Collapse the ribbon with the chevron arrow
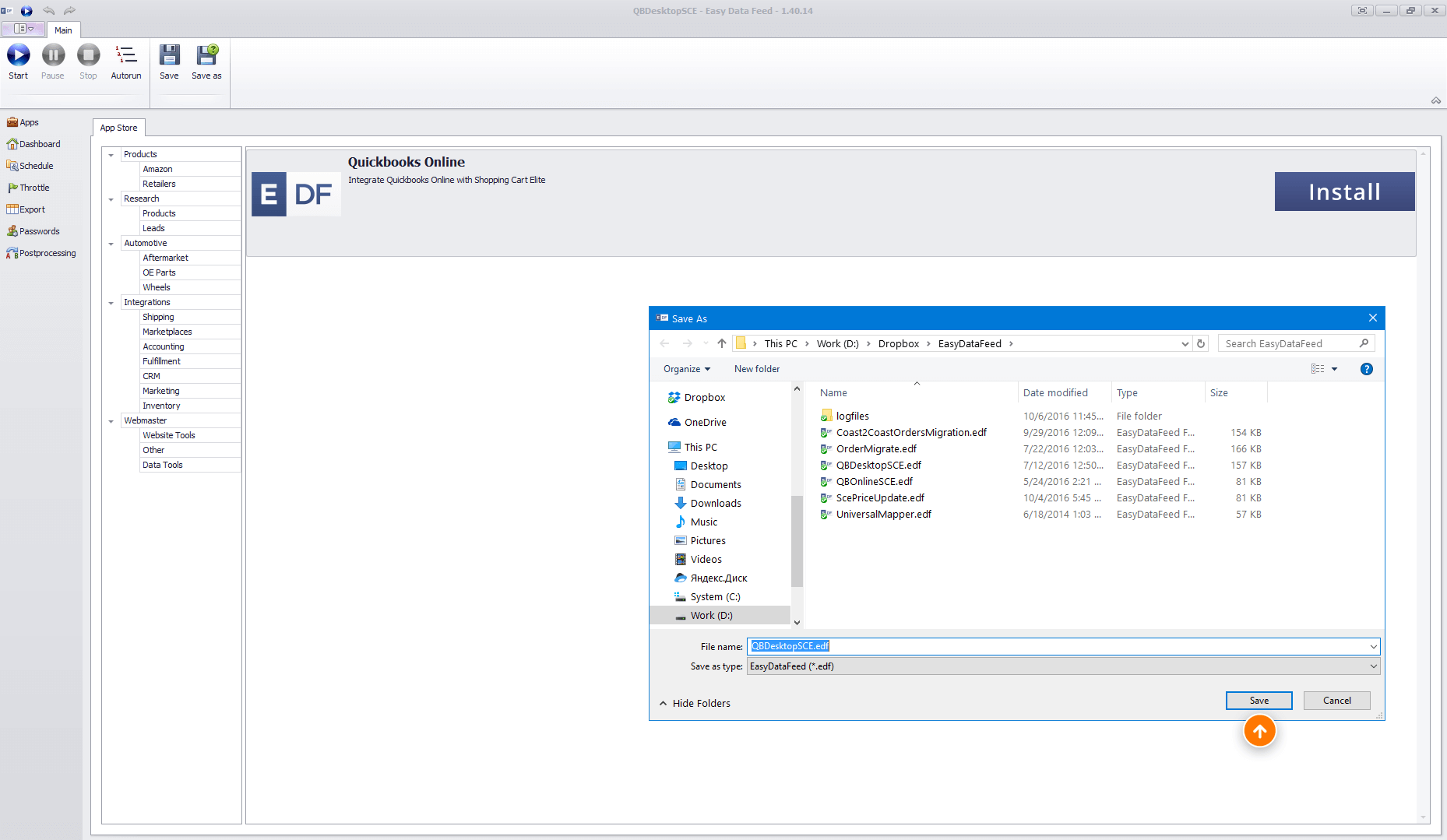 (x=1435, y=100)
